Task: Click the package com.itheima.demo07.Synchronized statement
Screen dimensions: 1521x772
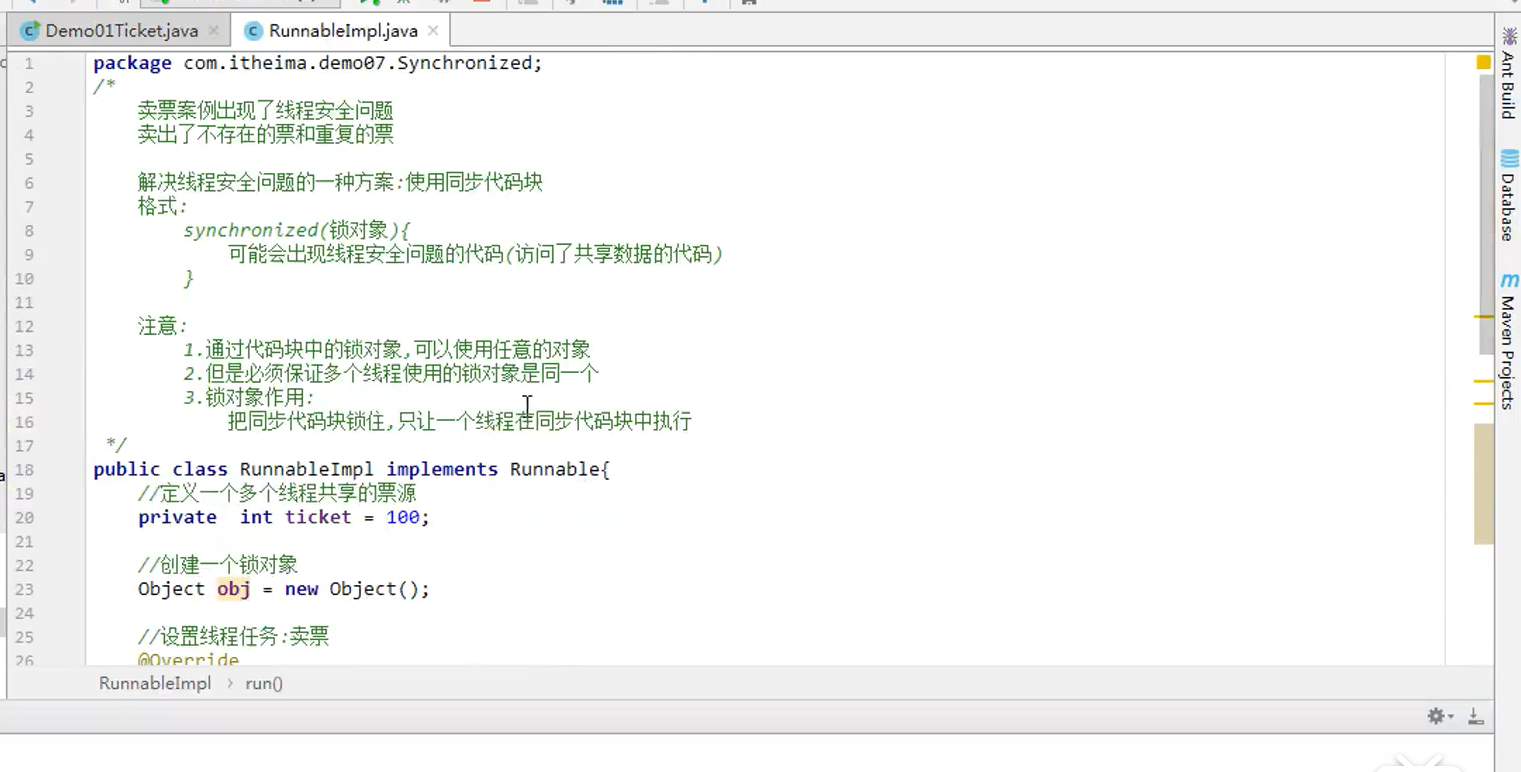Action: click(318, 63)
